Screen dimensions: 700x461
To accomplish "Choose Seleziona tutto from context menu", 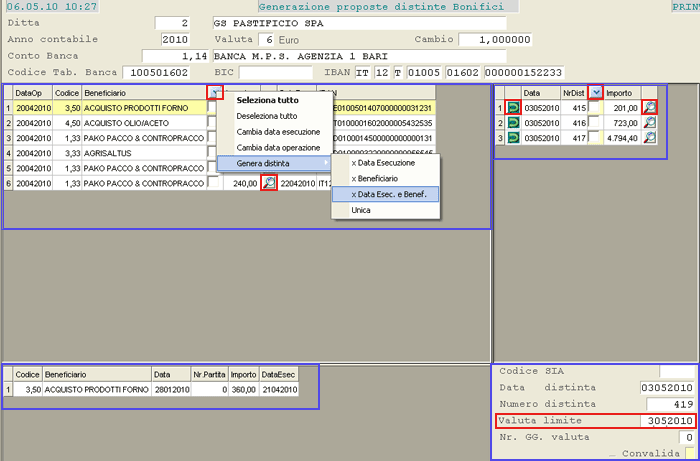I will [267, 100].
